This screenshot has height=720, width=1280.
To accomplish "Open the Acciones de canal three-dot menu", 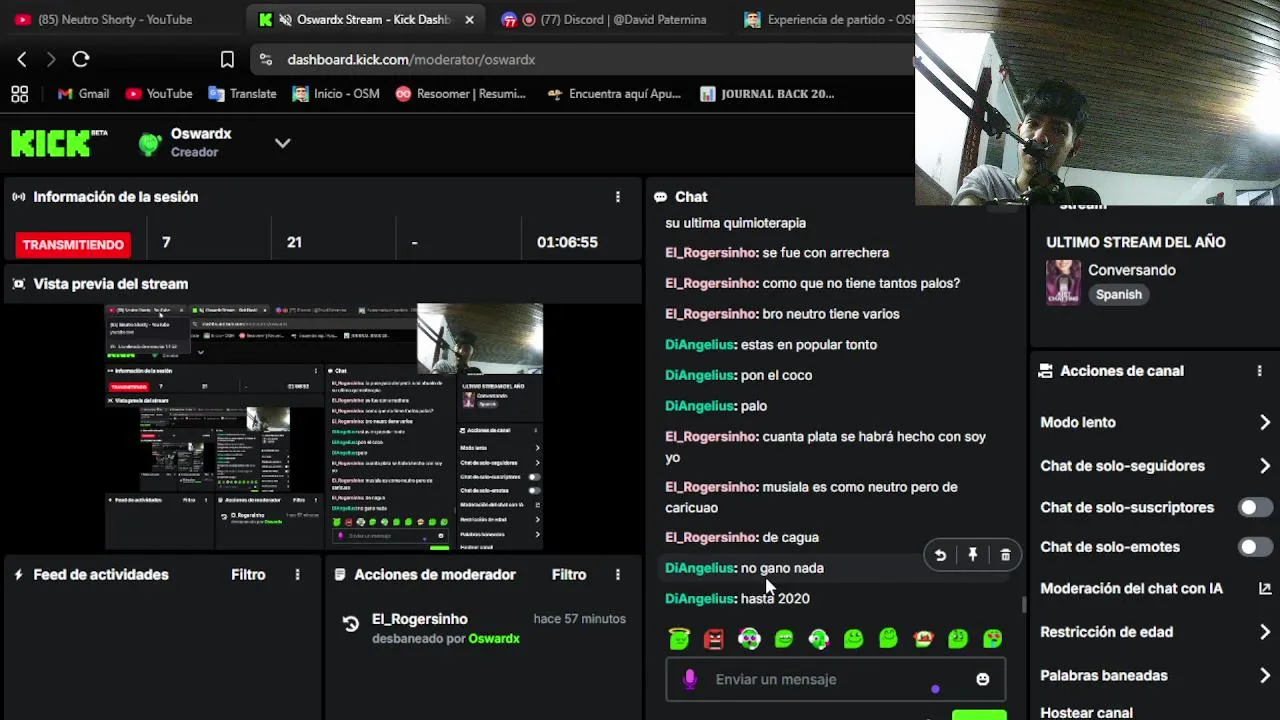I will (x=1259, y=371).
